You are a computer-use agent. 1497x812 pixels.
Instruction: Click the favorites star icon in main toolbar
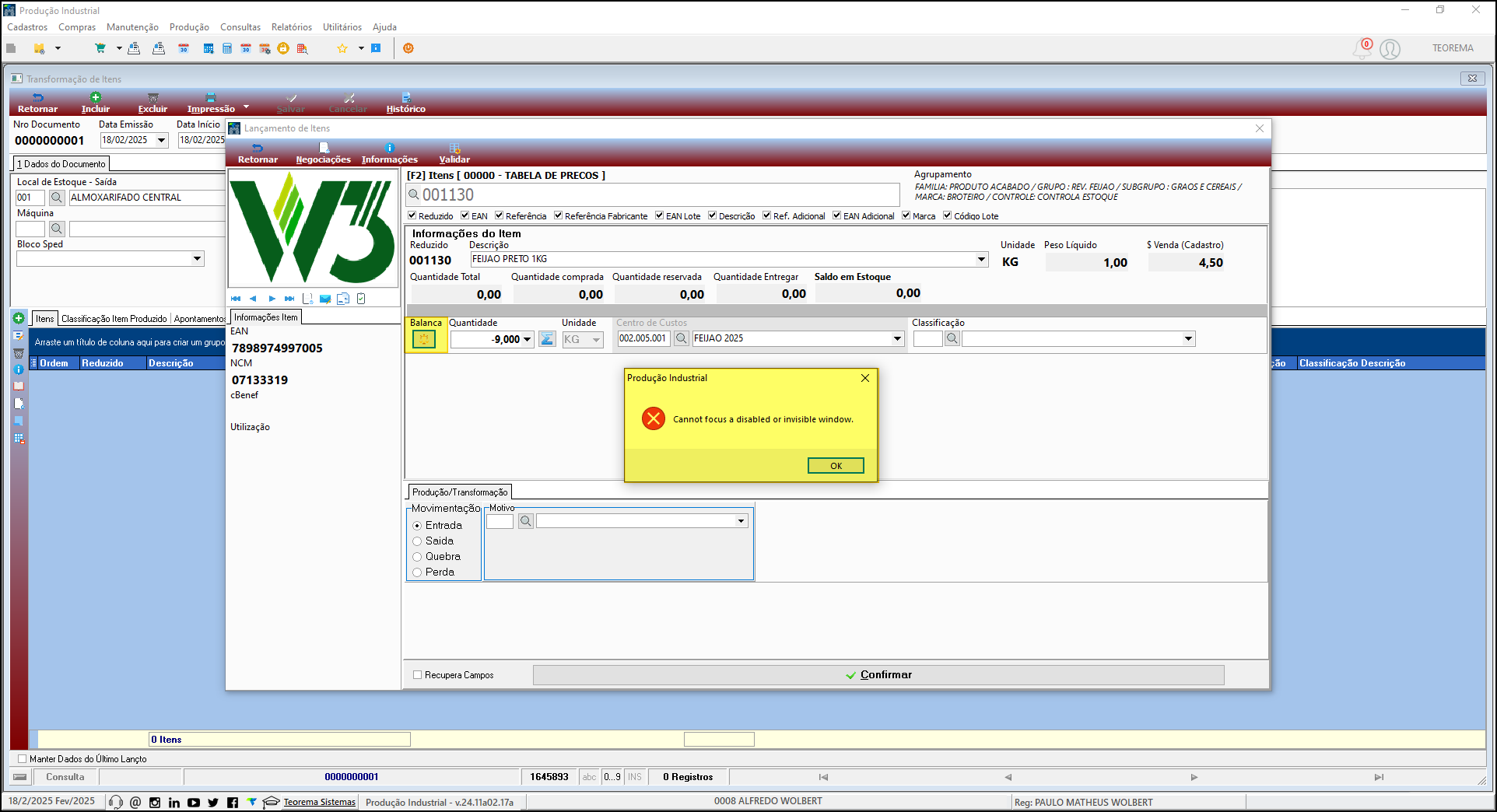click(342, 48)
